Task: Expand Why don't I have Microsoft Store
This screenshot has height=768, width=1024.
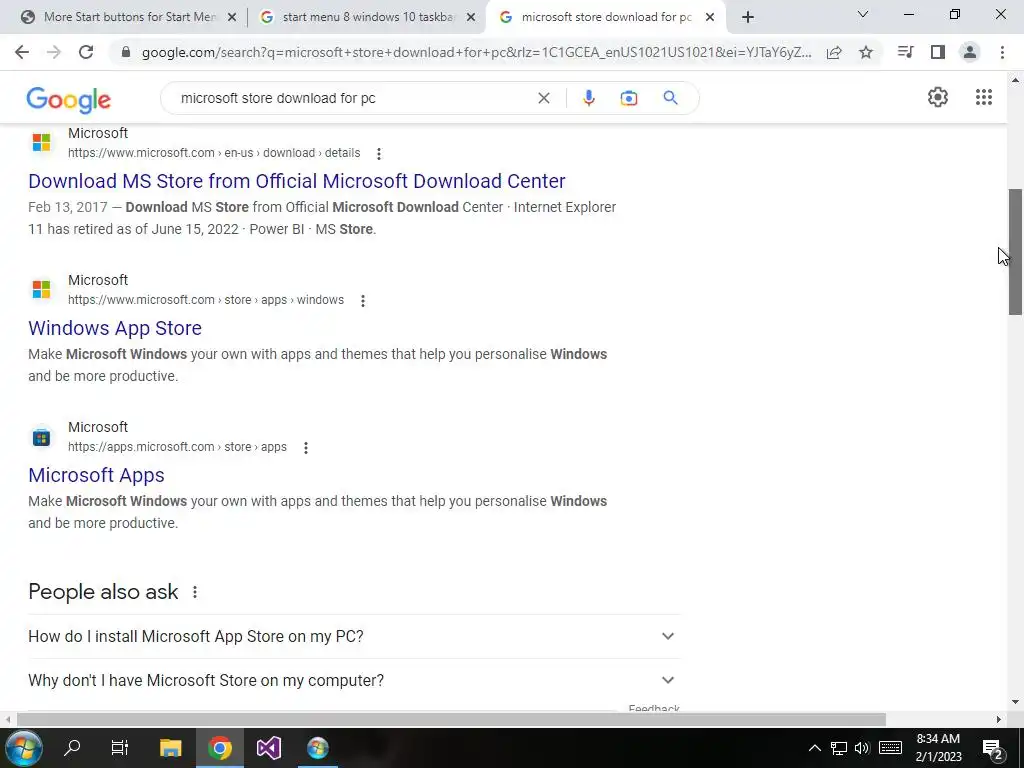Action: [354, 680]
